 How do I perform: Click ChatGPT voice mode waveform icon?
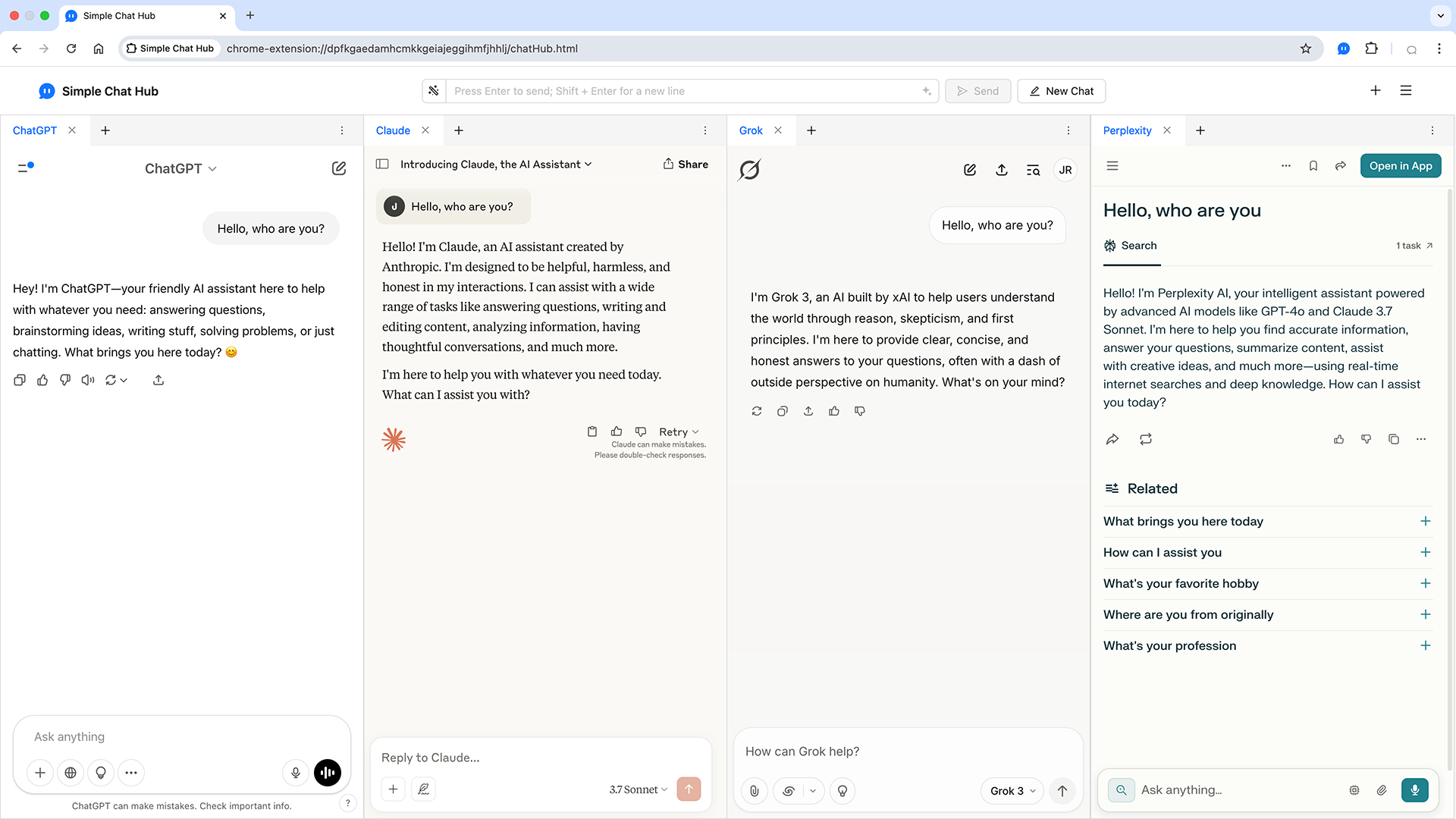(x=328, y=773)
